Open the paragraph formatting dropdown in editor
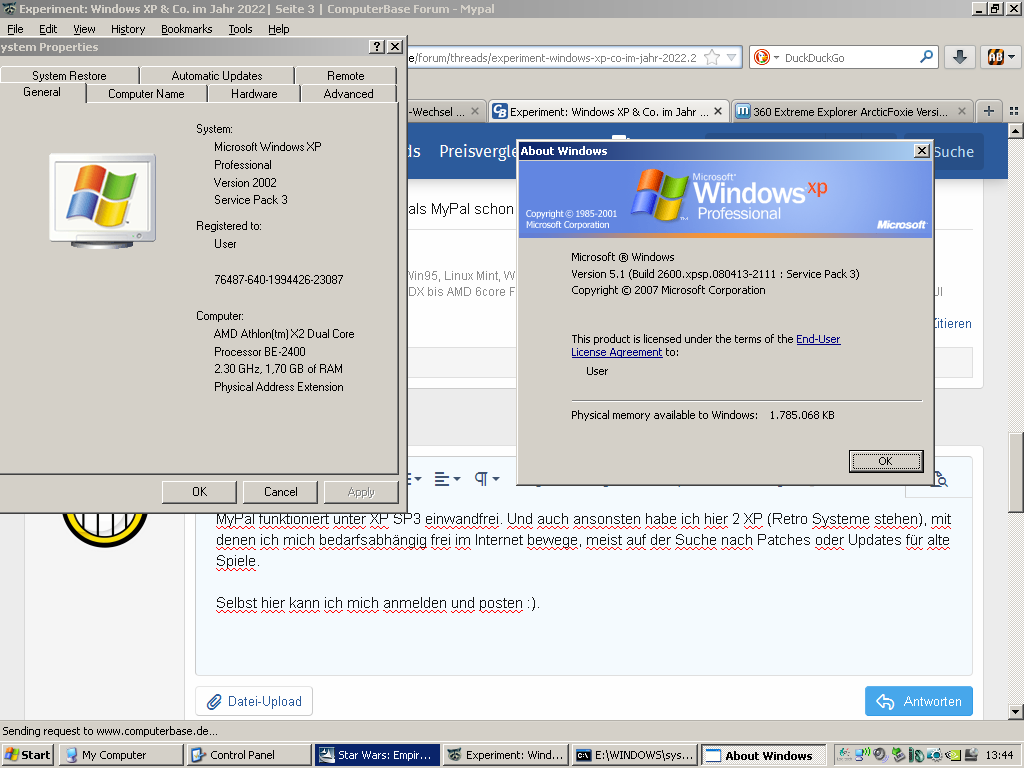Screen dimensions: 1024x768 click(487, 479)
